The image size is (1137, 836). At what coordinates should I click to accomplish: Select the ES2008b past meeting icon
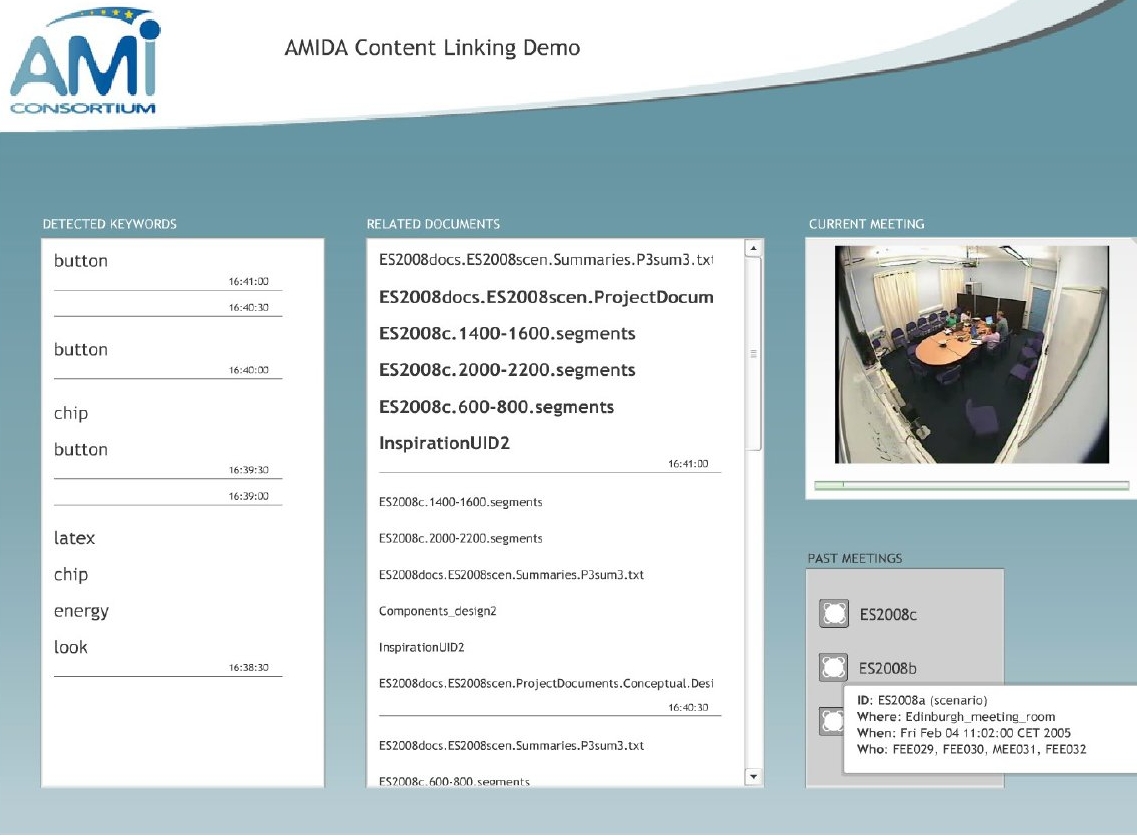[x=834, y=667]
